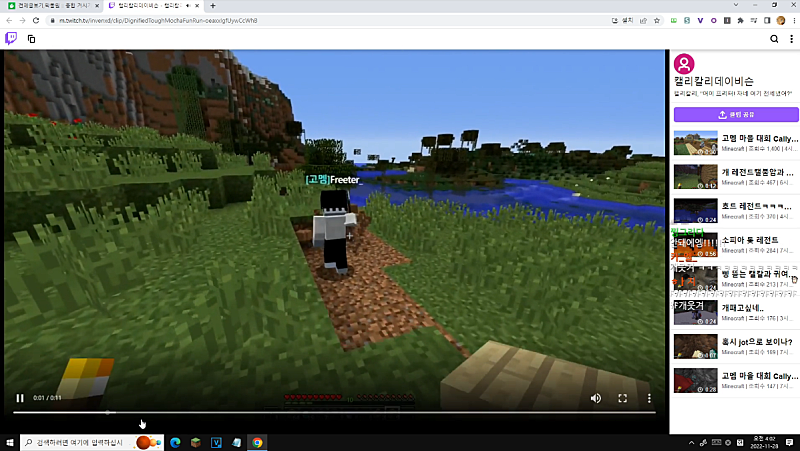The image size is (800, 451).
Task: Open the Windows notification center
Action: click(x=789, y=442)
